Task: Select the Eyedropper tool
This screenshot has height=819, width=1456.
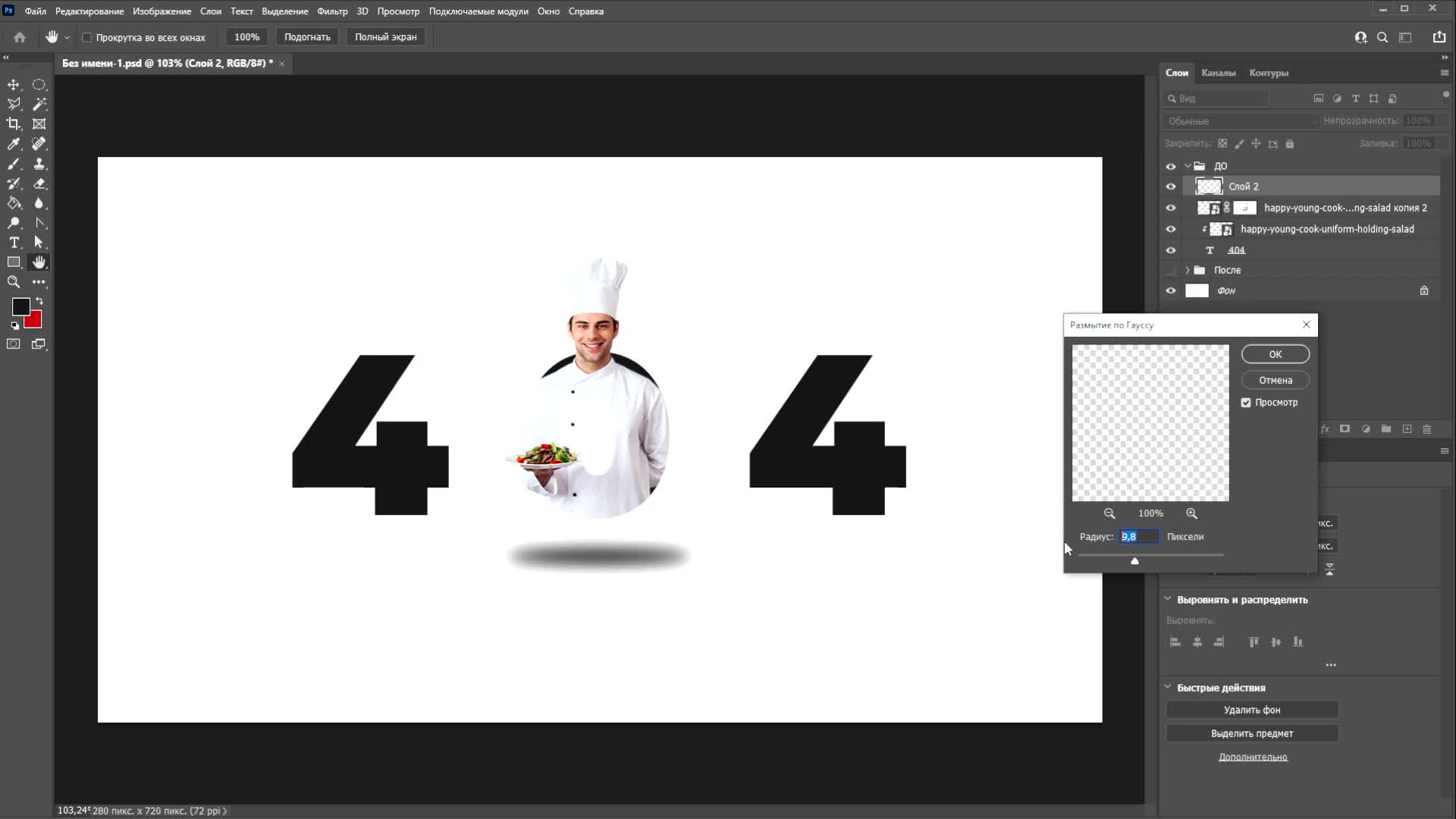Action: (x=14, y=144)
